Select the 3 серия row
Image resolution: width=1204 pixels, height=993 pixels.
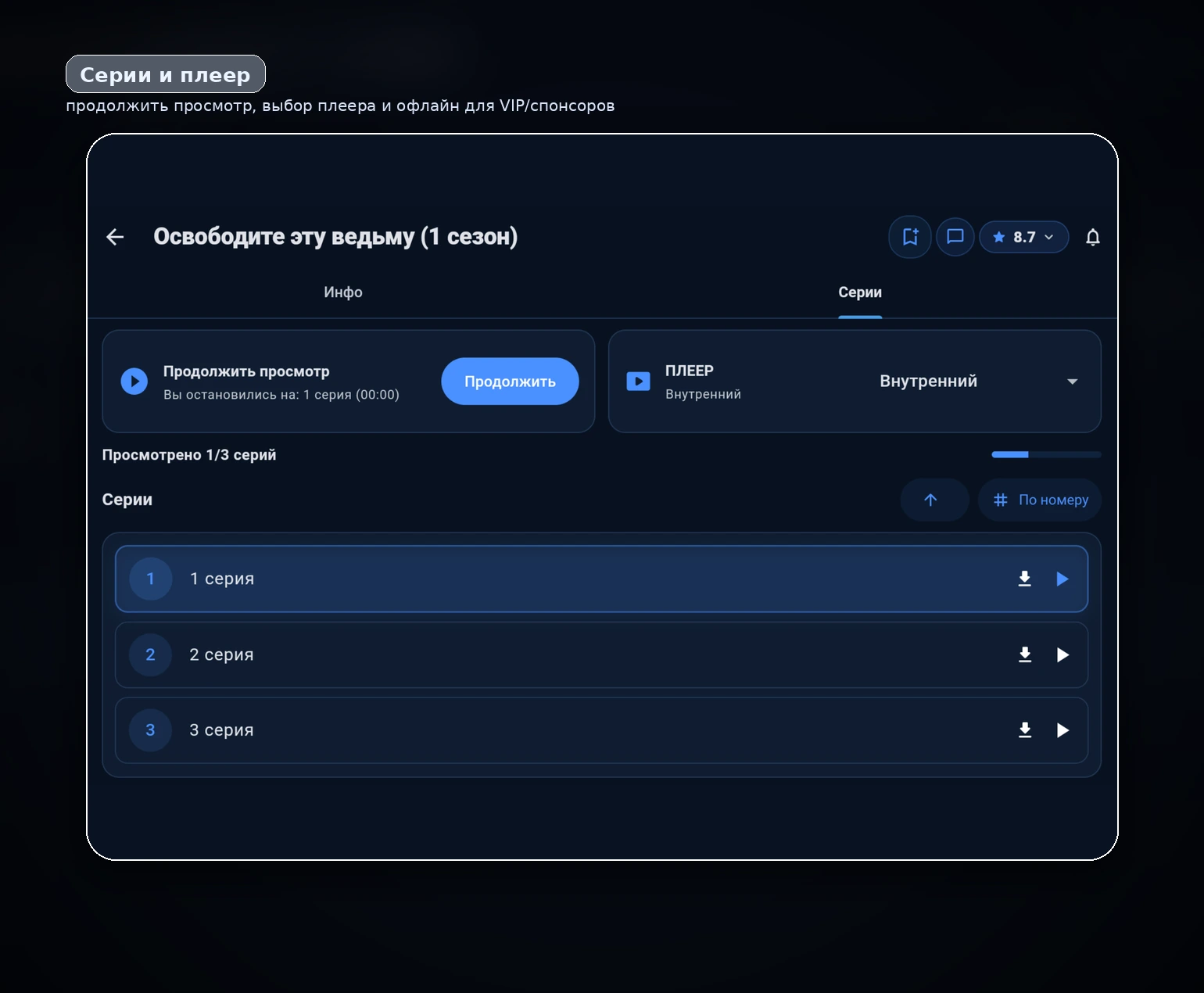pyautogui.click(x=547, y=730)
